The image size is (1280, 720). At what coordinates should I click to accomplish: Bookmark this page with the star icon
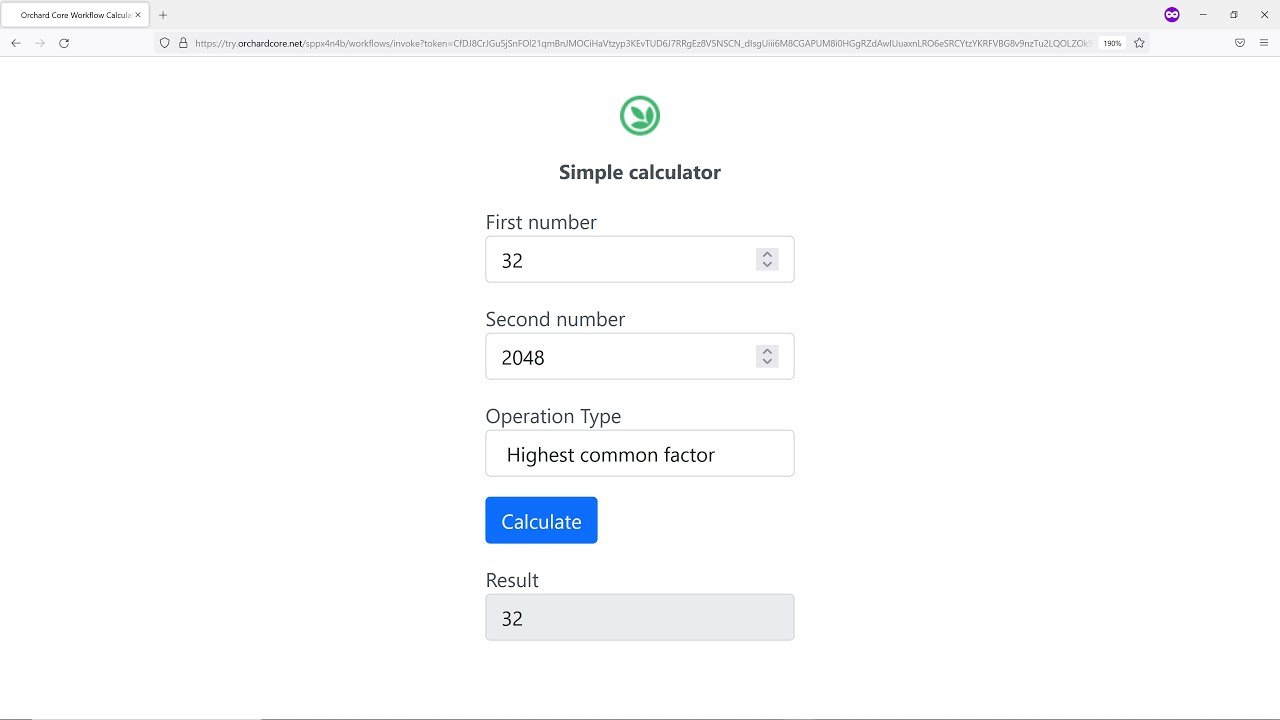1139,43
